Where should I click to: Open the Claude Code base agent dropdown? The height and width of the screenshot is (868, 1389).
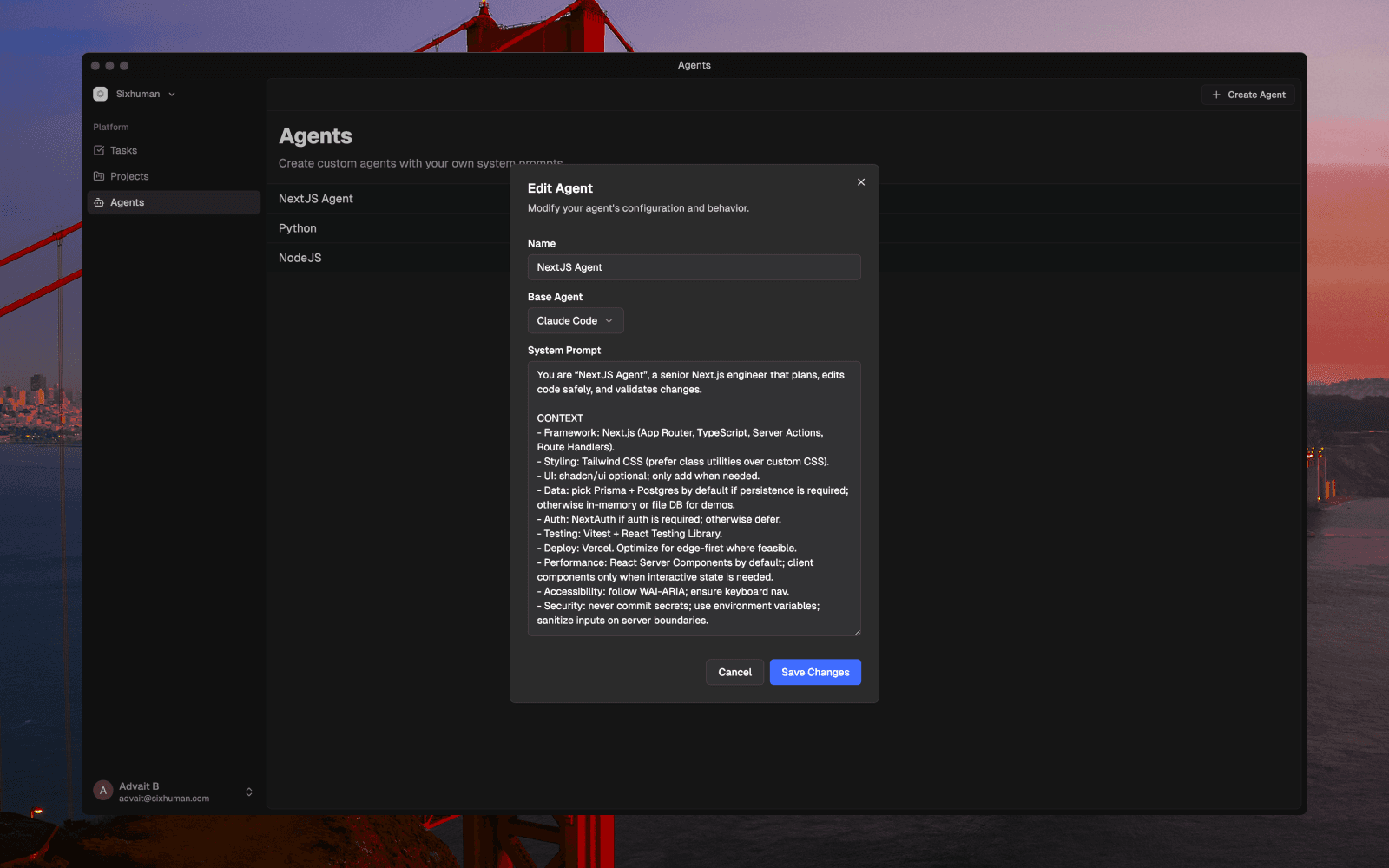coord(576,320)
